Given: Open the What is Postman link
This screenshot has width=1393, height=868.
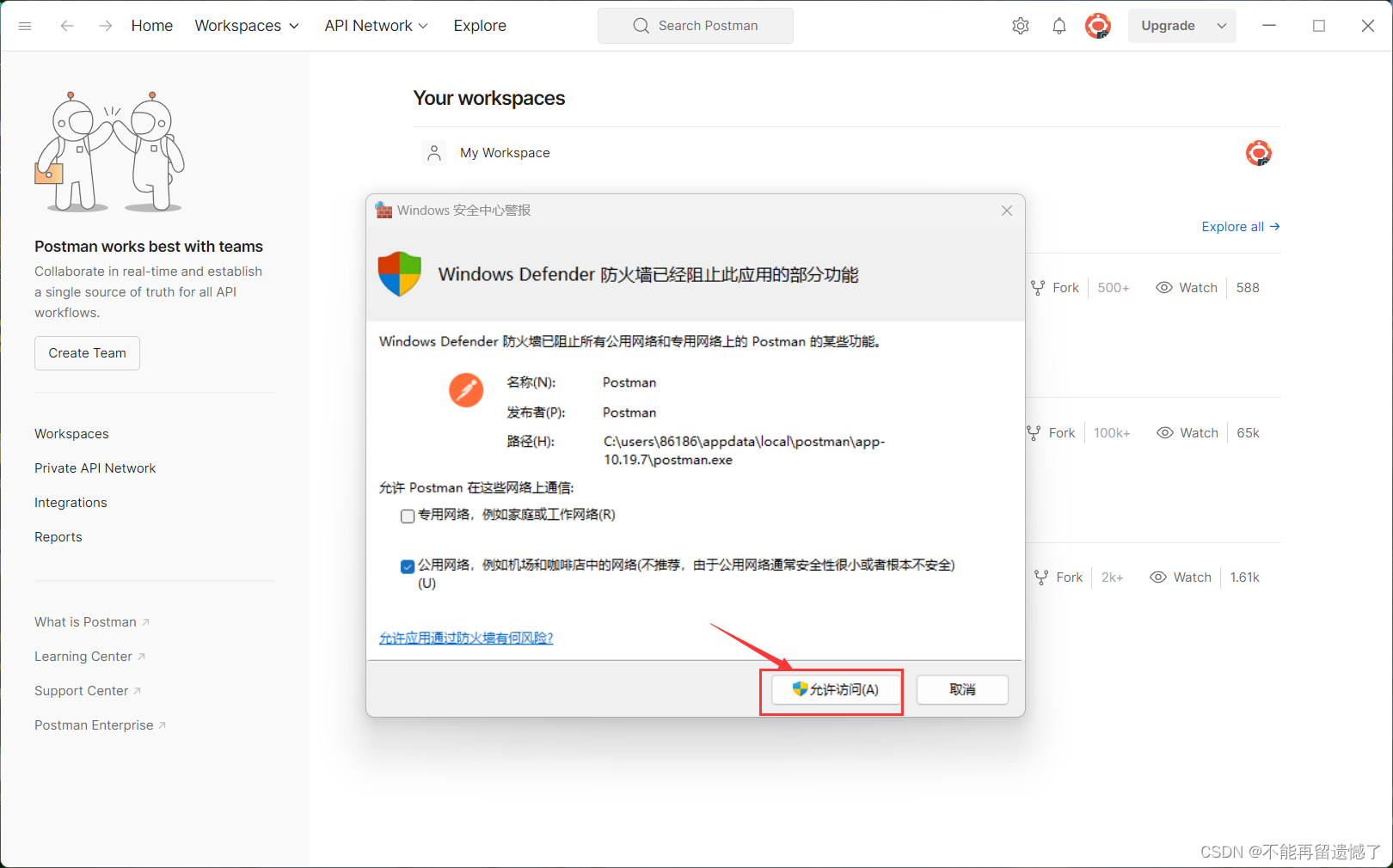Looking at the screenshot, I should 92,622.
